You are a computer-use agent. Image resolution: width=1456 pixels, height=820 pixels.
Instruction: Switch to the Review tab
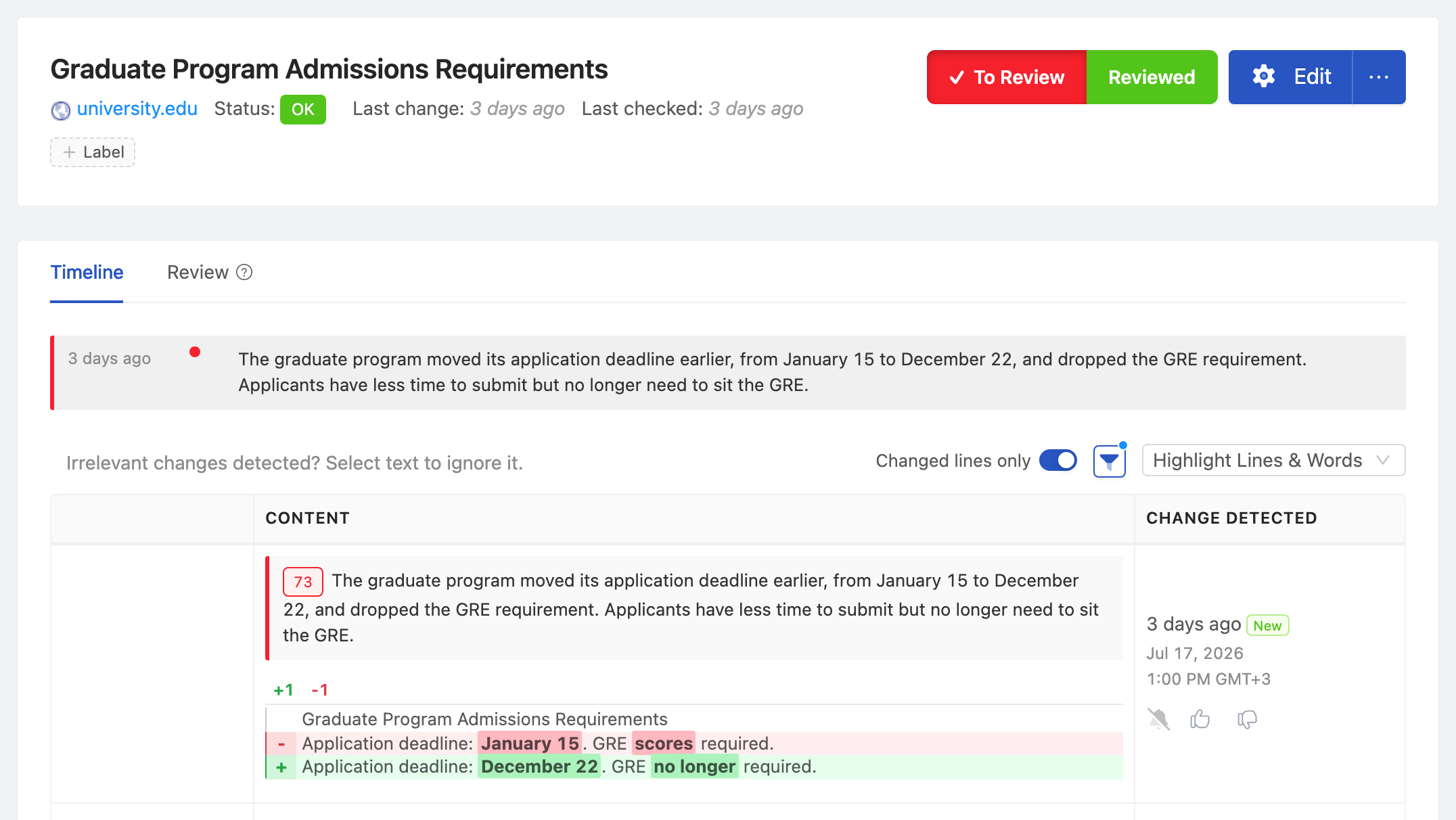[198, 273]
